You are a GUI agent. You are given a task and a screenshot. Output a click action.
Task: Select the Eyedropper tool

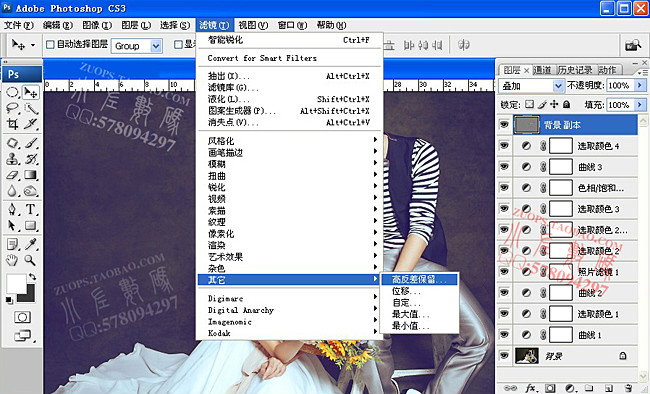point(31,244)
